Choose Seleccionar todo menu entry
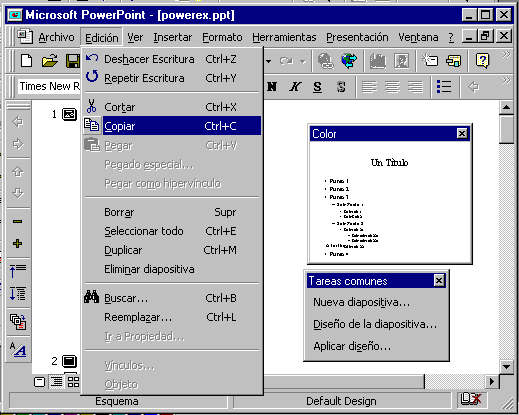 tap(172, 231)
